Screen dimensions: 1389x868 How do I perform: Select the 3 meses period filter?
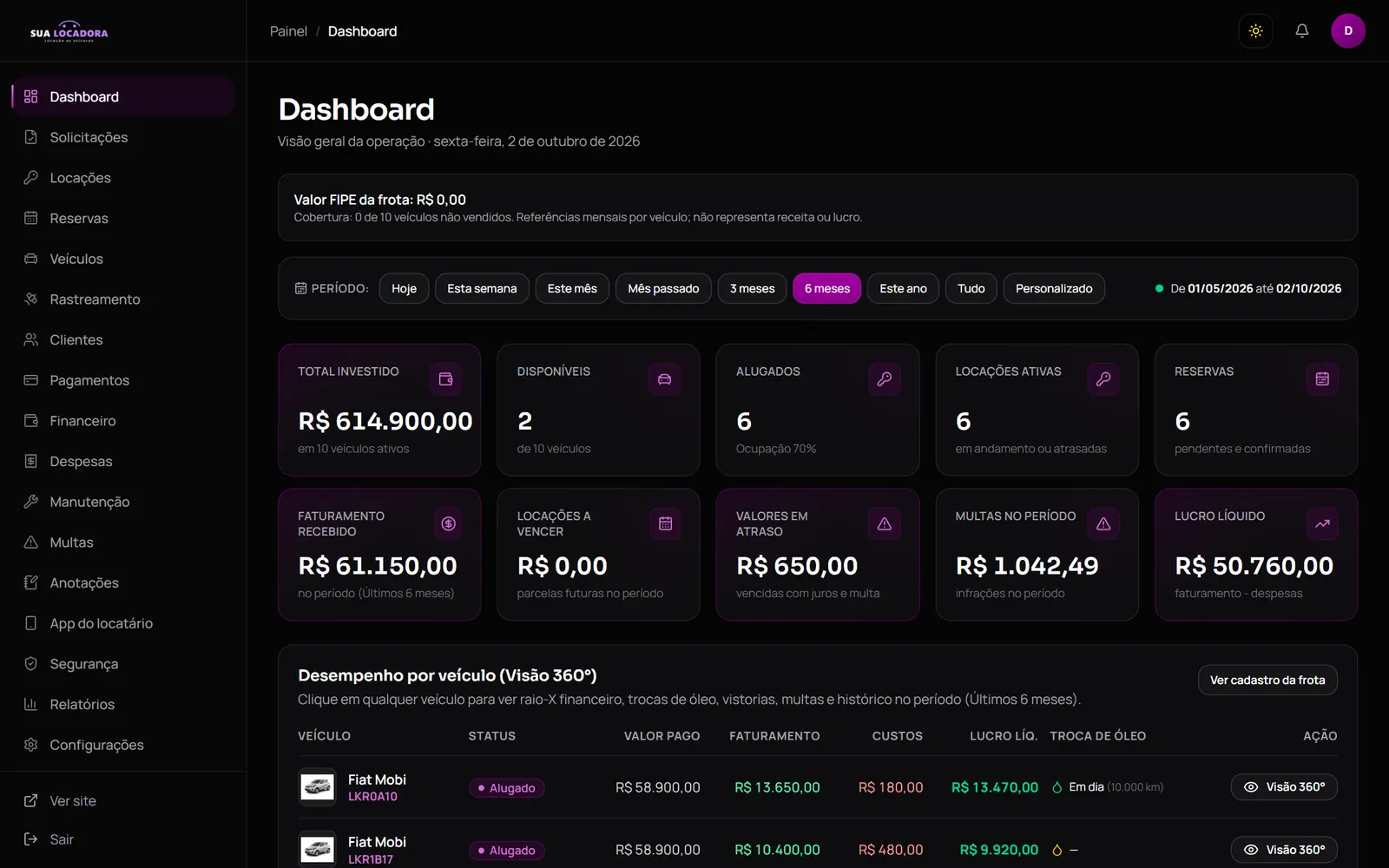click(752, 288)
